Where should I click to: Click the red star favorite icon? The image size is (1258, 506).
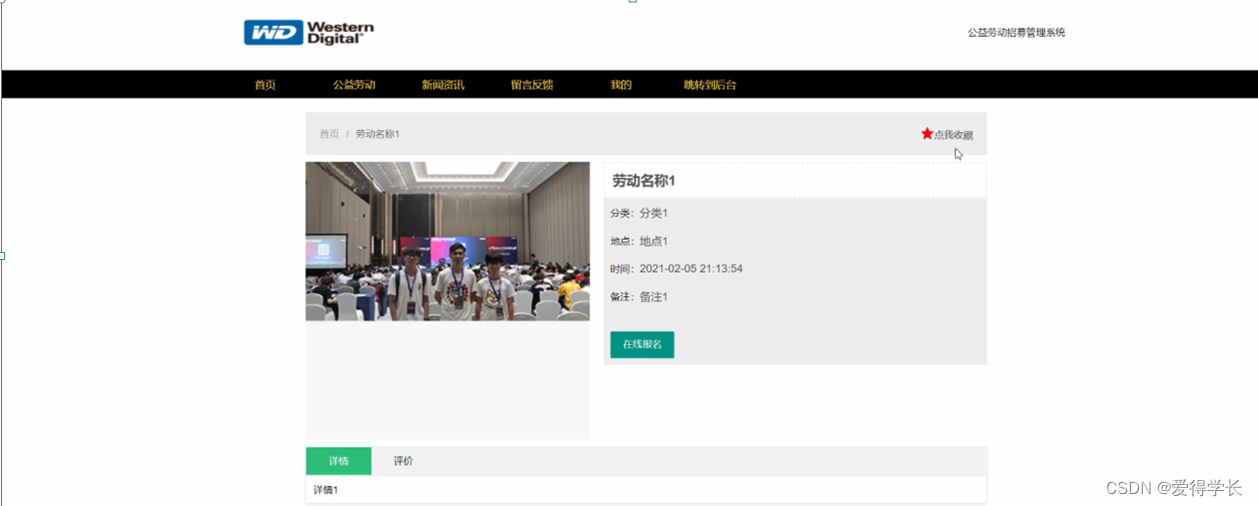click(x=927, y=133)
